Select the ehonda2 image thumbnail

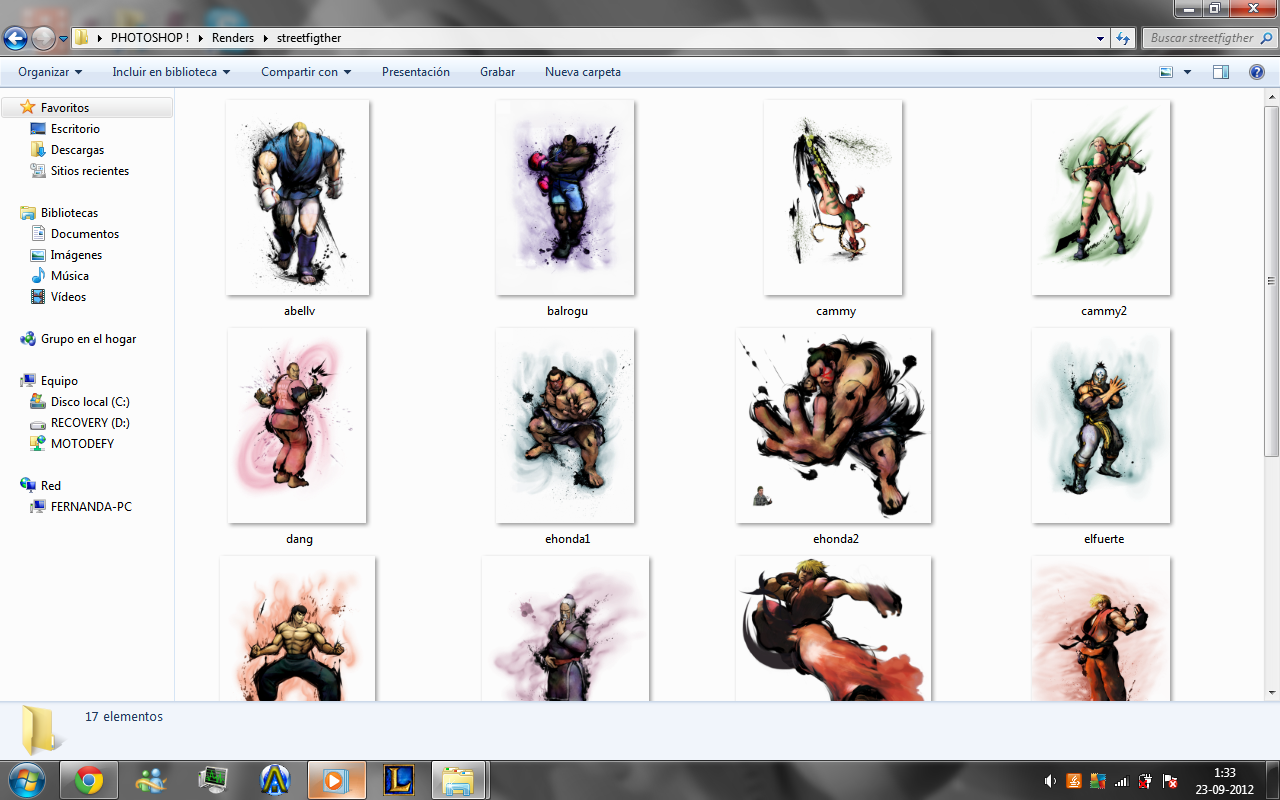(x=833, y=426)
